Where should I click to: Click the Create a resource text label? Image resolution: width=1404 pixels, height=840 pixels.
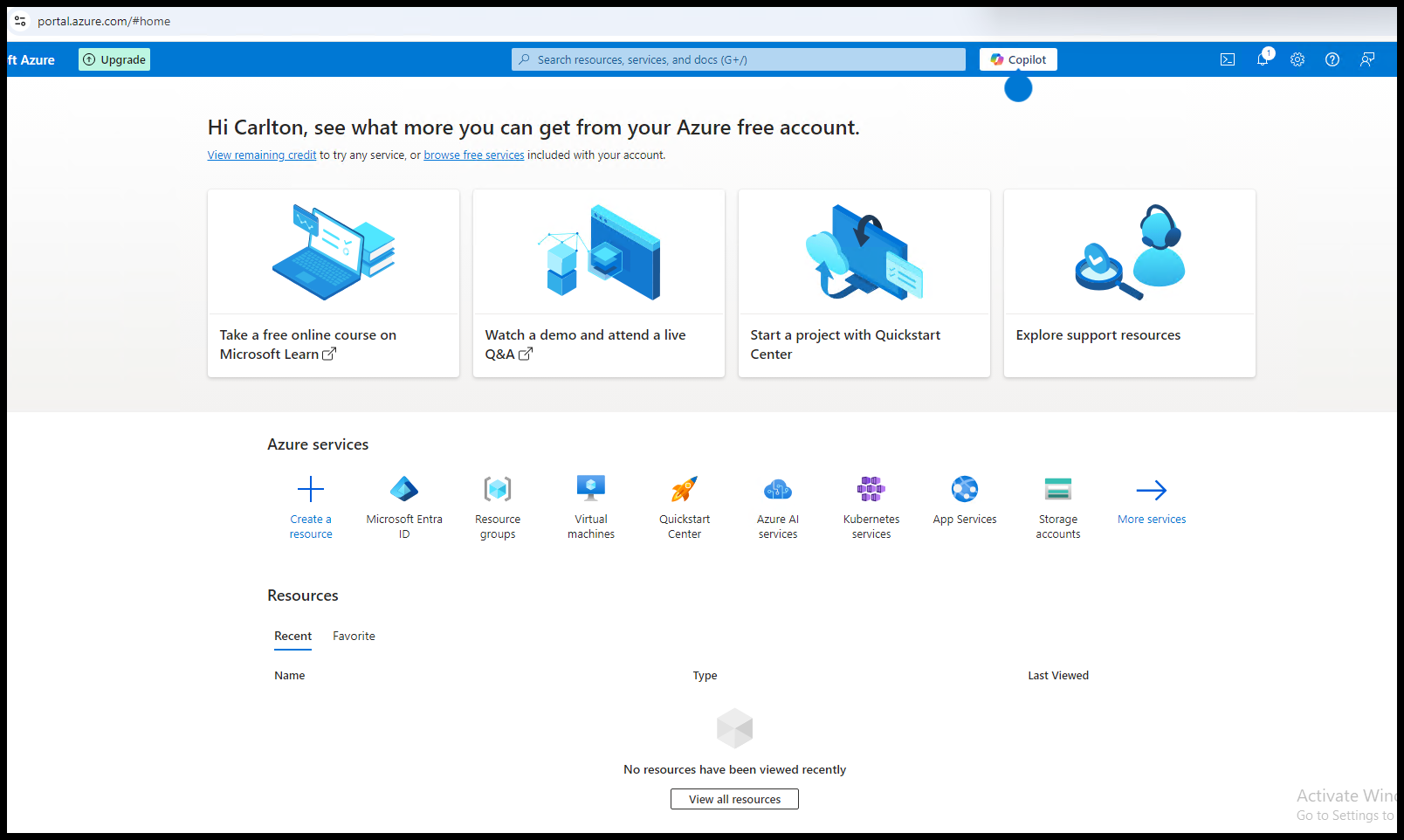[311, 527]
